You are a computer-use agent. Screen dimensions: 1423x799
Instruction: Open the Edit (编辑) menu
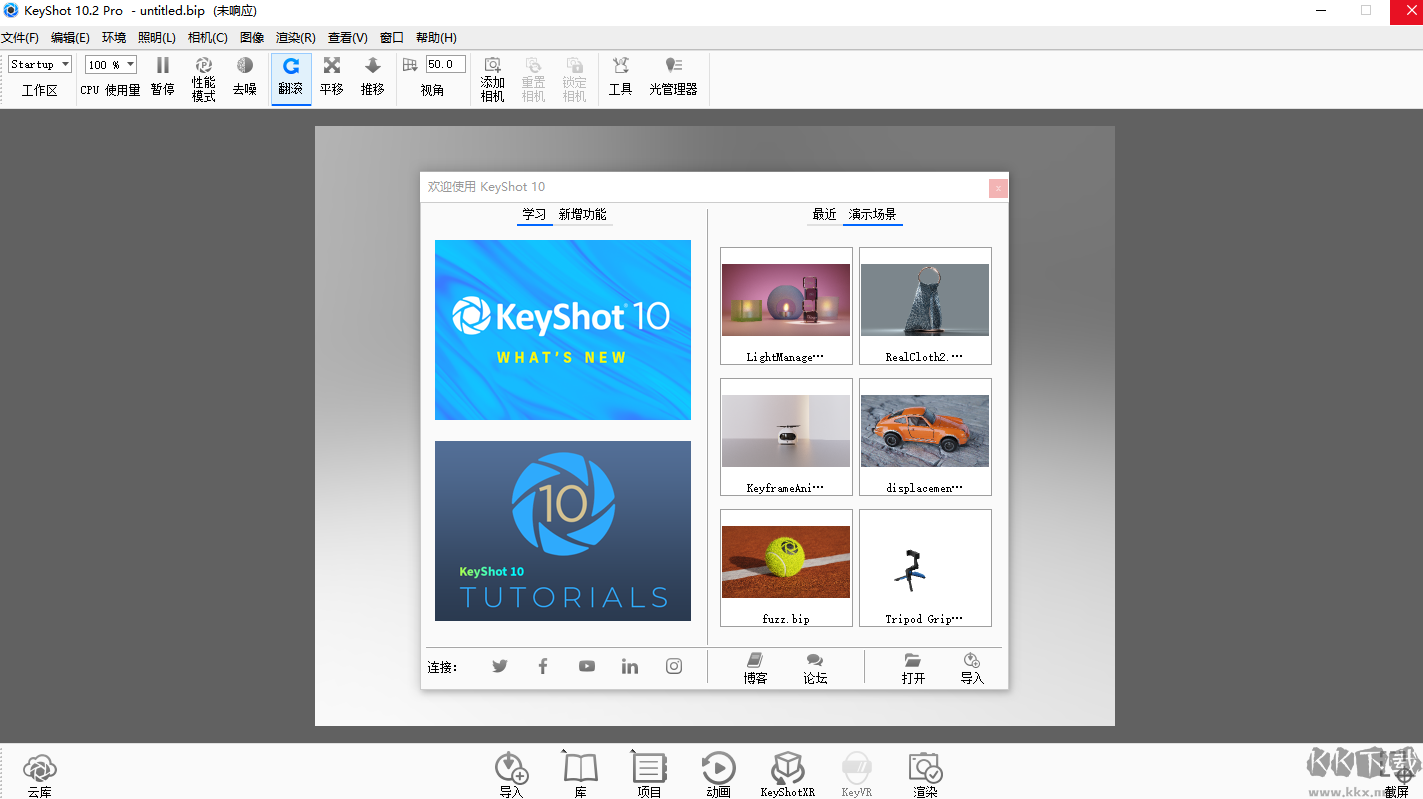coord(70,38)
